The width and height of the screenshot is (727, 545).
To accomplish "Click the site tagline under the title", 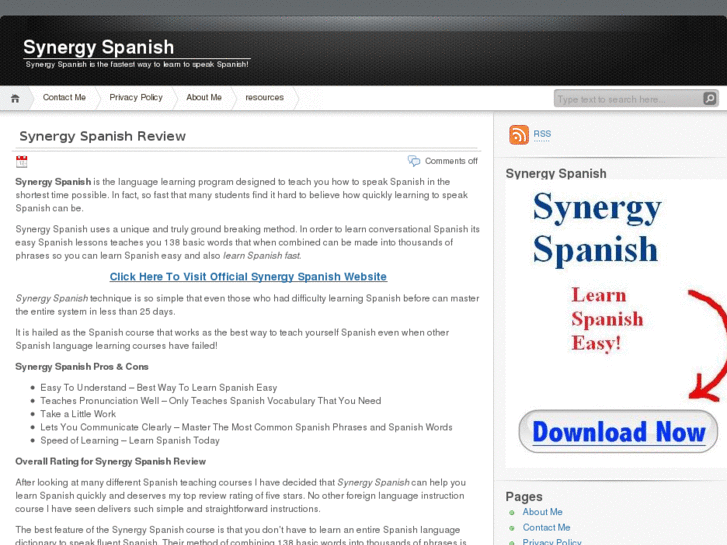I will point(137,64).
